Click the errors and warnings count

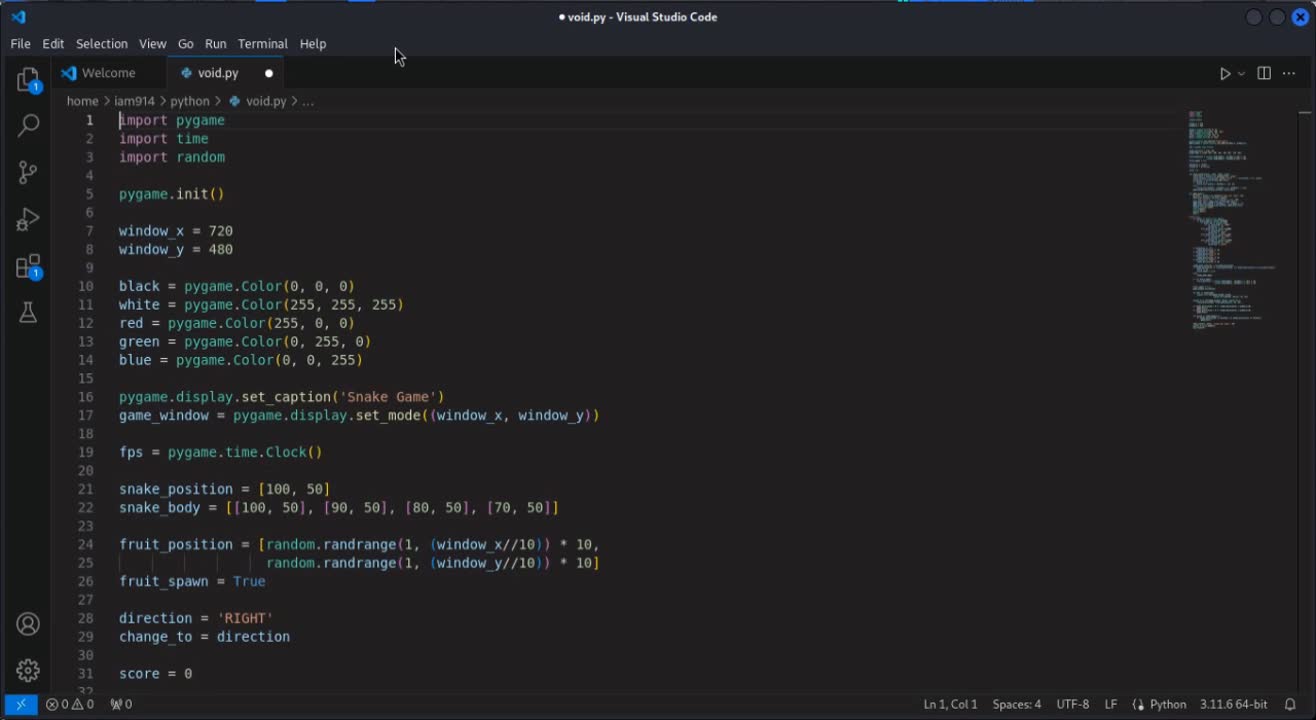click(x=70, y=704)
